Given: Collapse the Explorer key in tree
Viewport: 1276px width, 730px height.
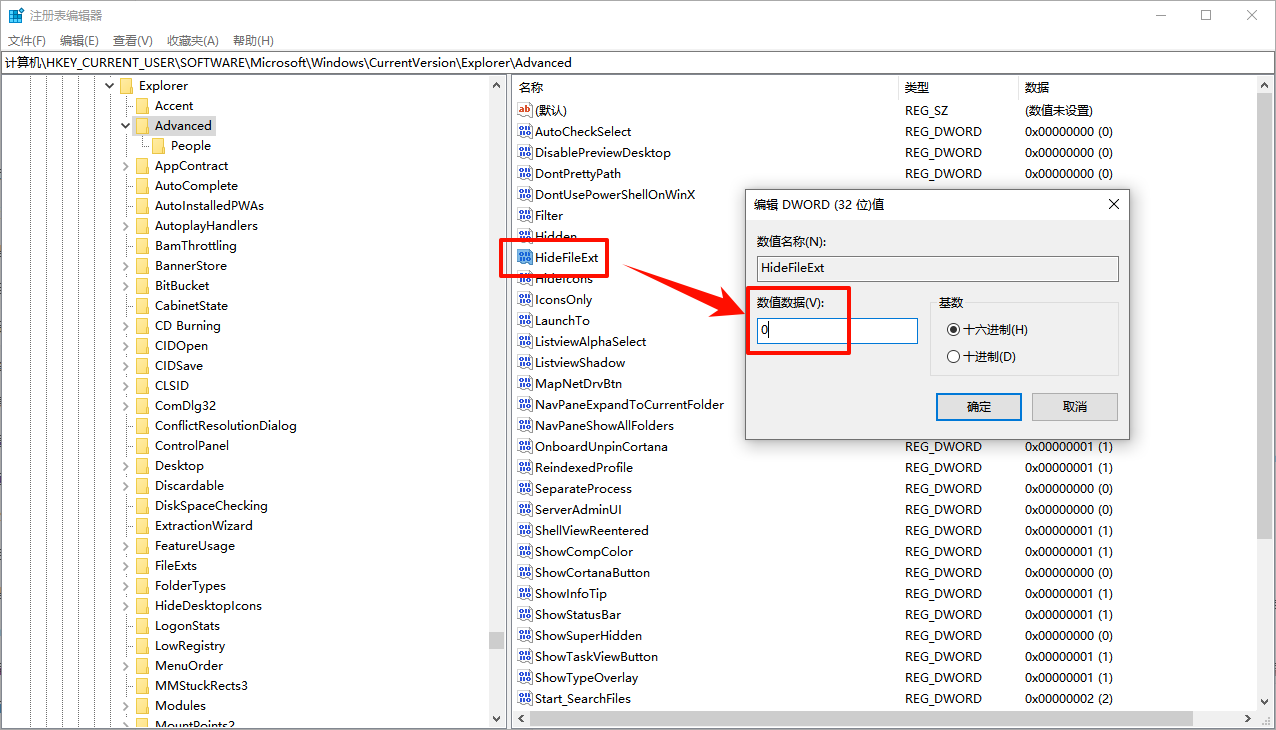Looking at the screenshot, I should pyautogui.click(x=109, y=86).
